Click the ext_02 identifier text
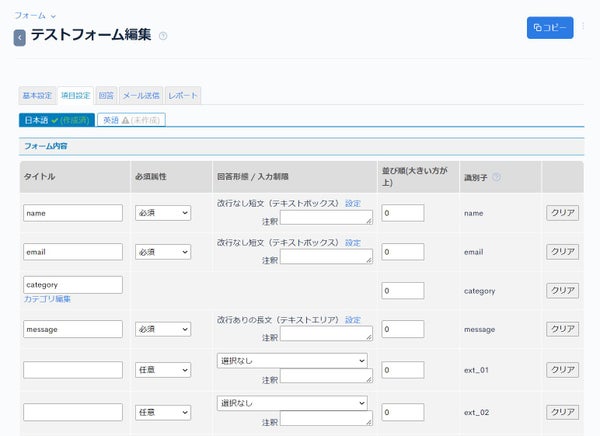This screenshot has height=436, width=600. point(476,413)
